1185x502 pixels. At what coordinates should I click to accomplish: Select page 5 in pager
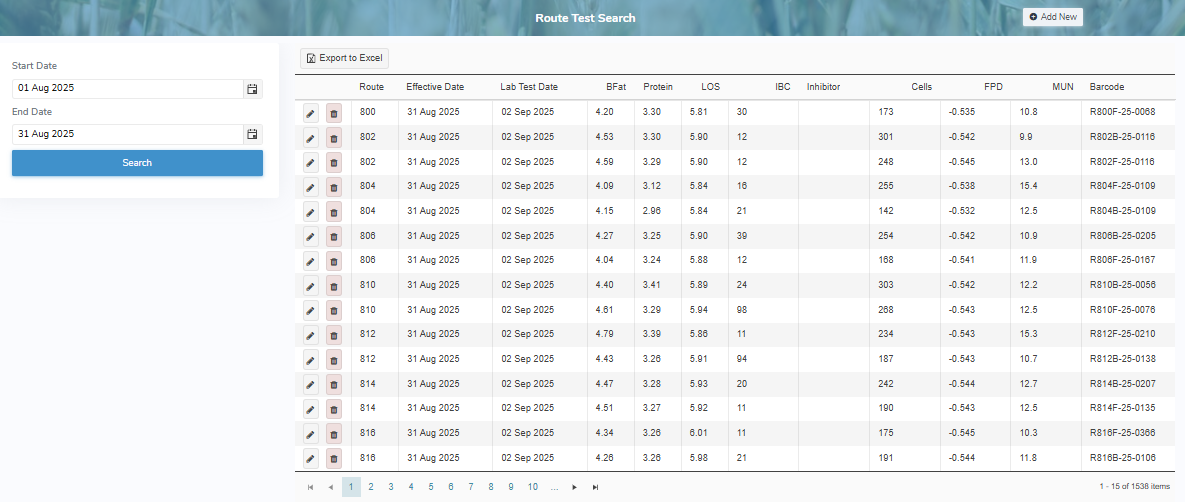click(431, 487)
